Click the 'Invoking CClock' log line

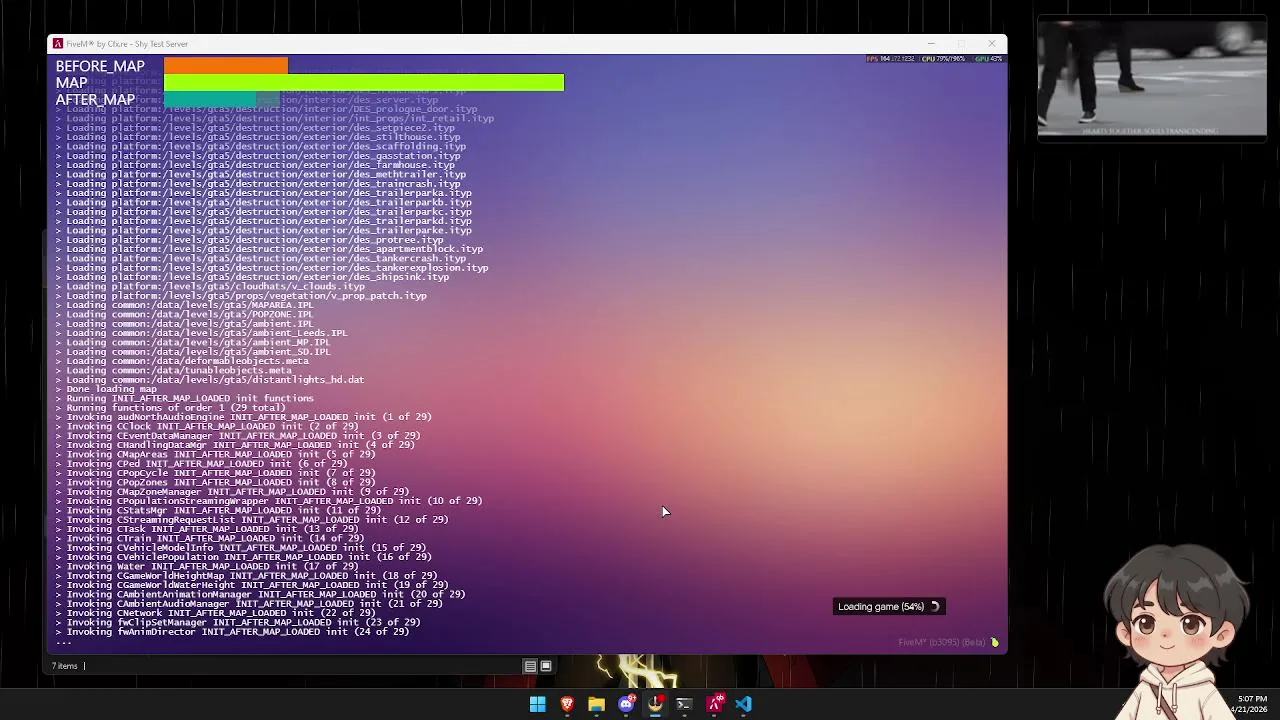pos(207,426)
